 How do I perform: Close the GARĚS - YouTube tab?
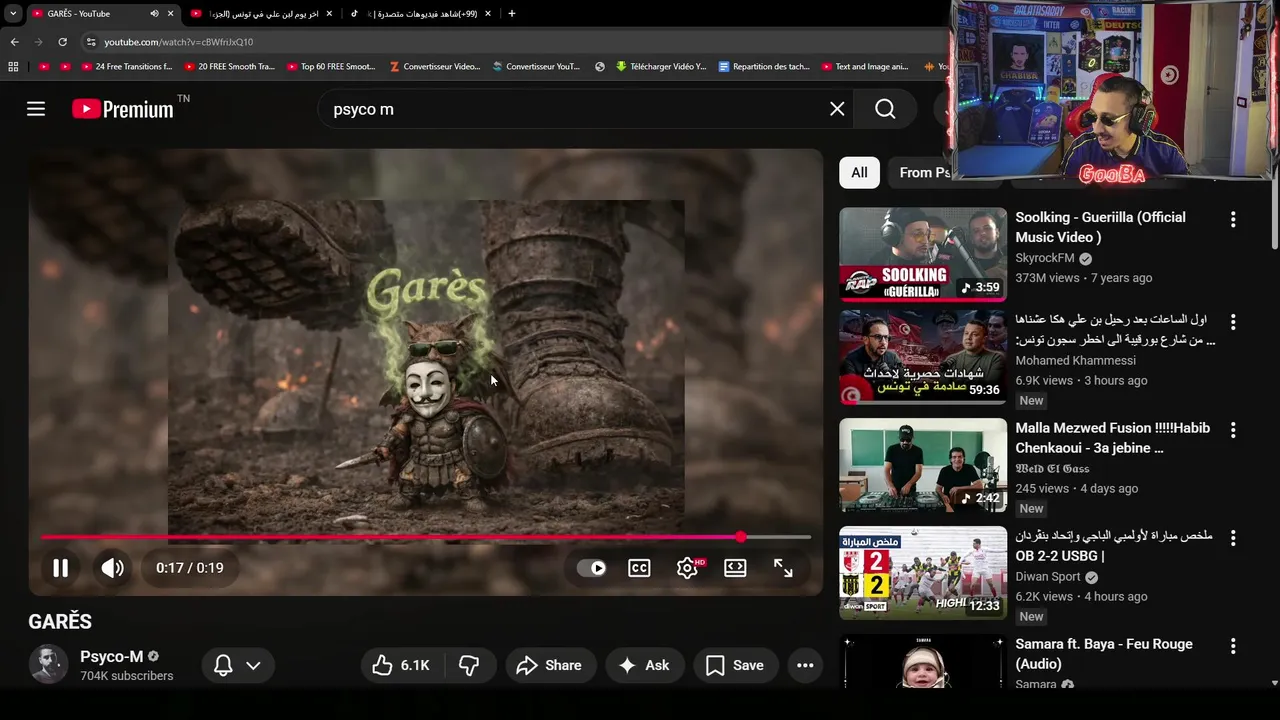tap(170, 14)
